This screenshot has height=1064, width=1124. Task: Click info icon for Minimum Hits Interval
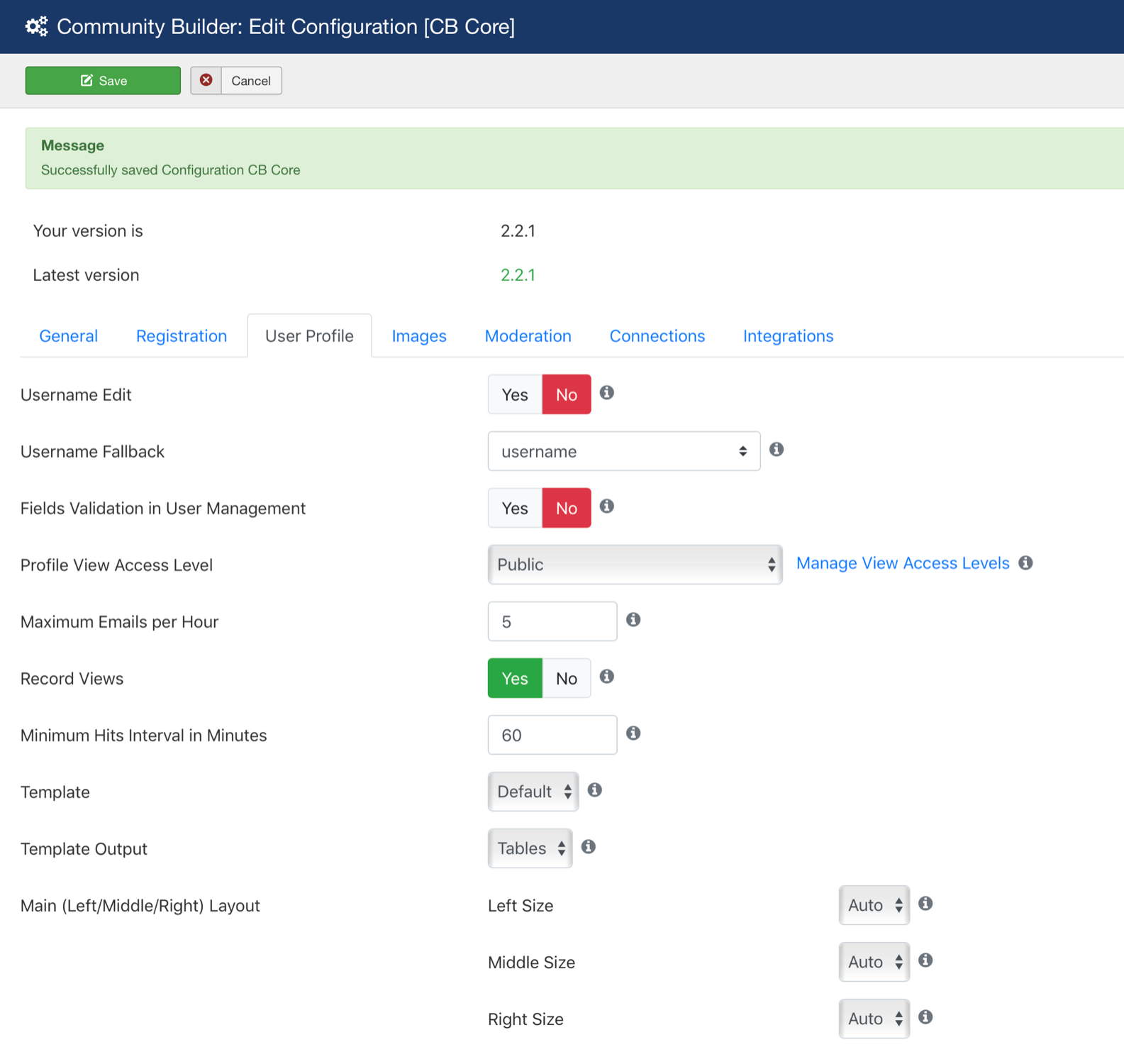(633, 733)
